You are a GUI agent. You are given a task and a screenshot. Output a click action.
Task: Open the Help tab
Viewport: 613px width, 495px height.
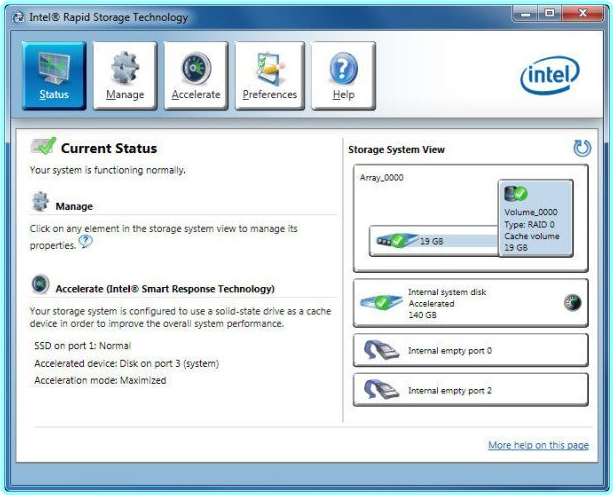[343, 75]
